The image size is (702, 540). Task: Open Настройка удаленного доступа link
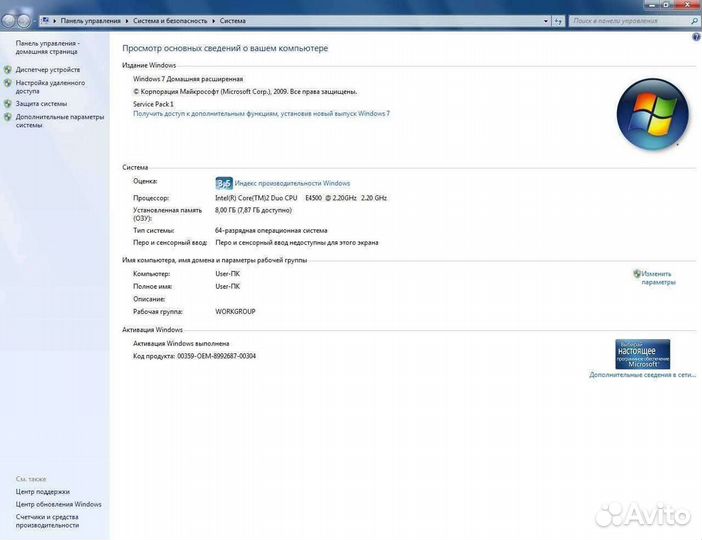point(50,87)
